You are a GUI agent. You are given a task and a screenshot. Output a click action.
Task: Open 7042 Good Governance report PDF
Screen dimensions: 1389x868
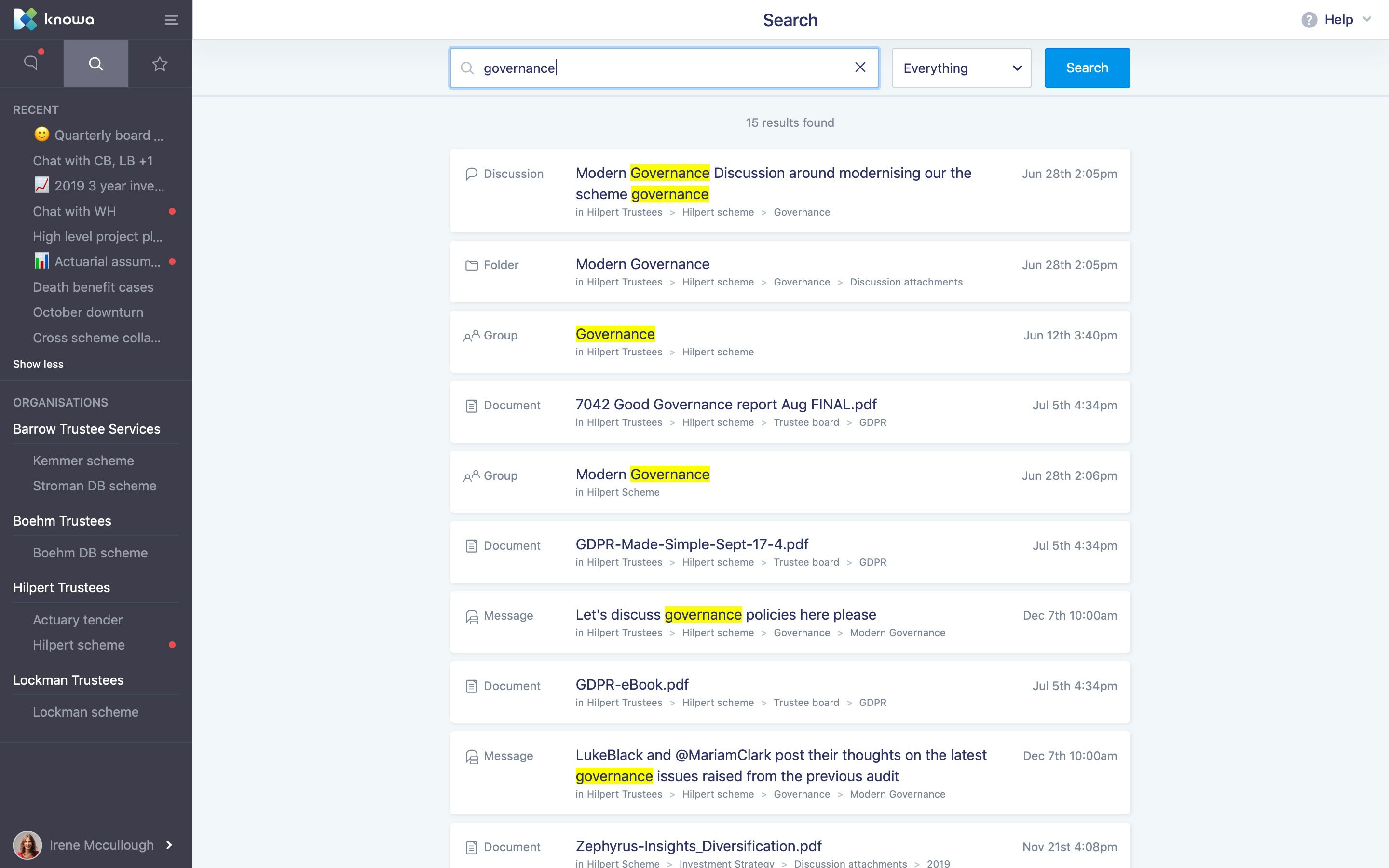click(x=725, y=405)
